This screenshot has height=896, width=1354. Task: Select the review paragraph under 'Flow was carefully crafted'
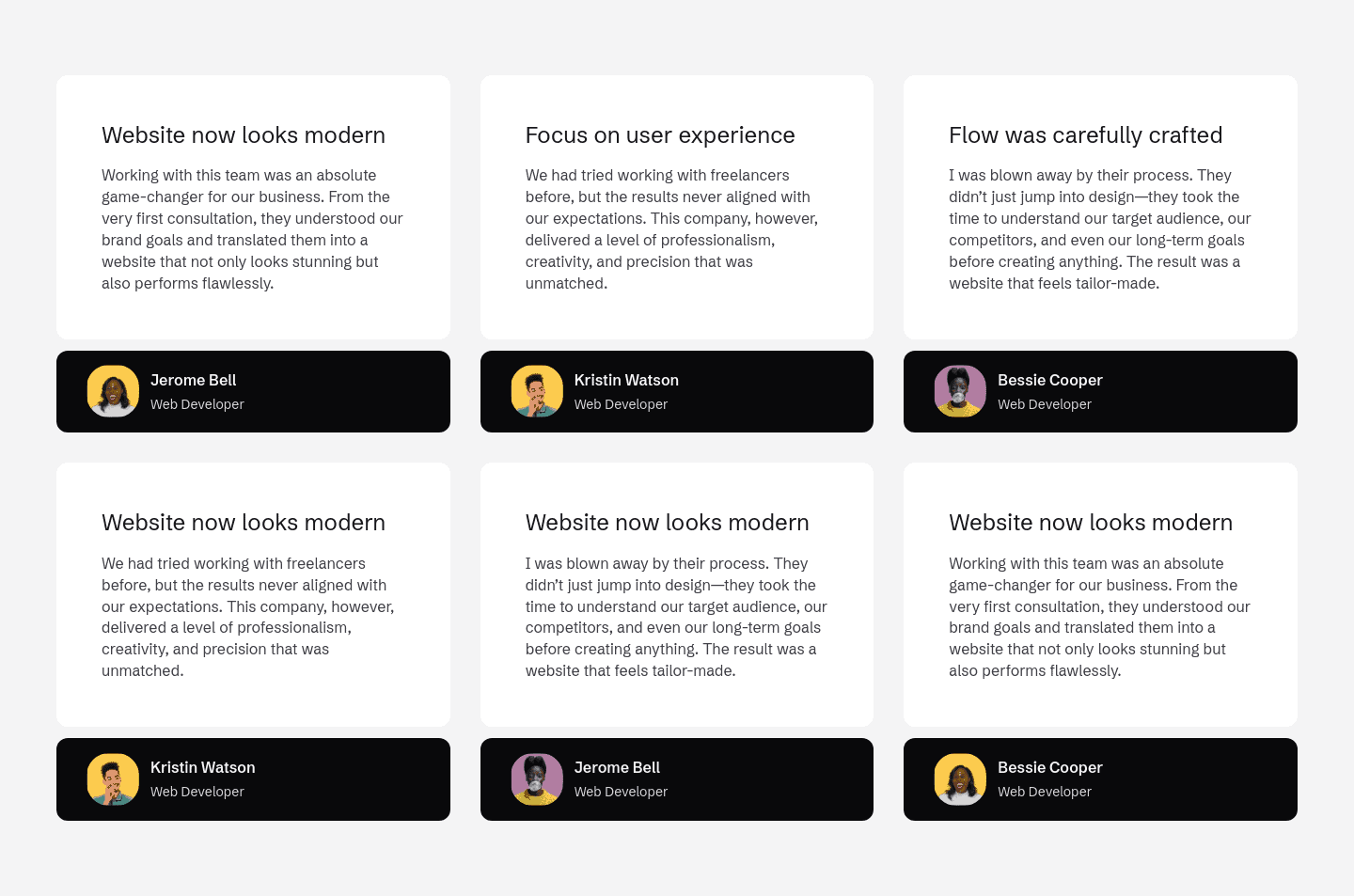[1099, 229]
